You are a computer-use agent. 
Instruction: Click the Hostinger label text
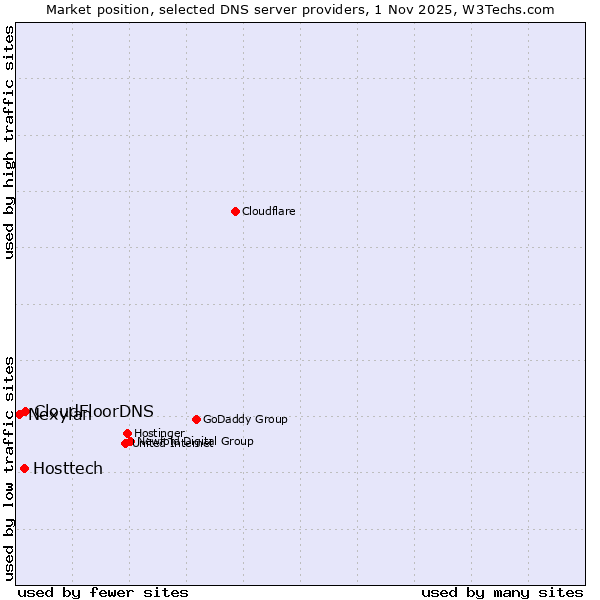click(x=159, y=433)
